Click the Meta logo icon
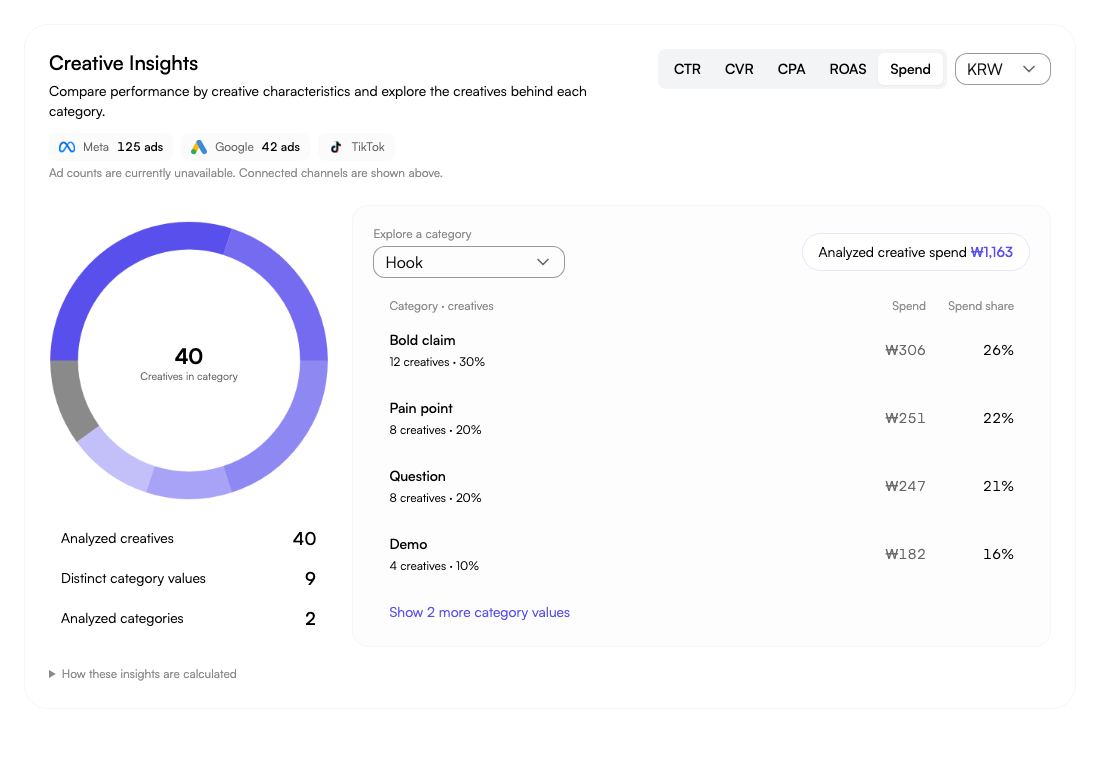 67,147
